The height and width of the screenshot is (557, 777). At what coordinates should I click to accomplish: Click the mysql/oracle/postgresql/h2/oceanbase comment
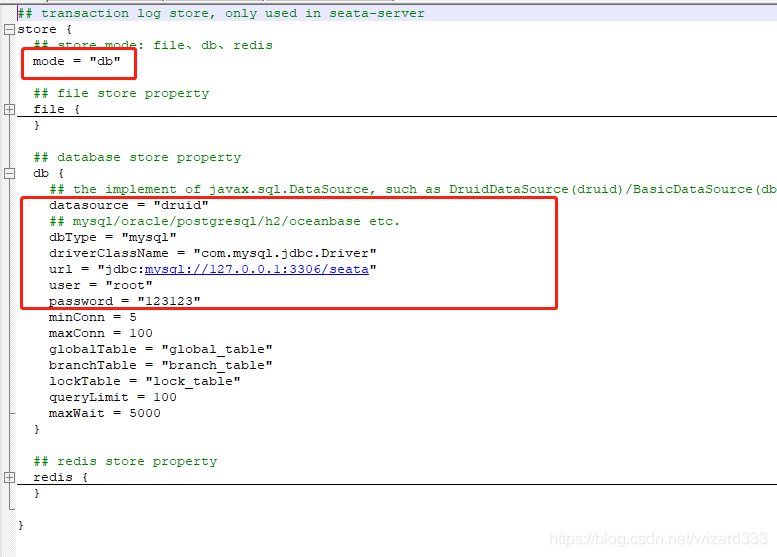tap(224, 221)
